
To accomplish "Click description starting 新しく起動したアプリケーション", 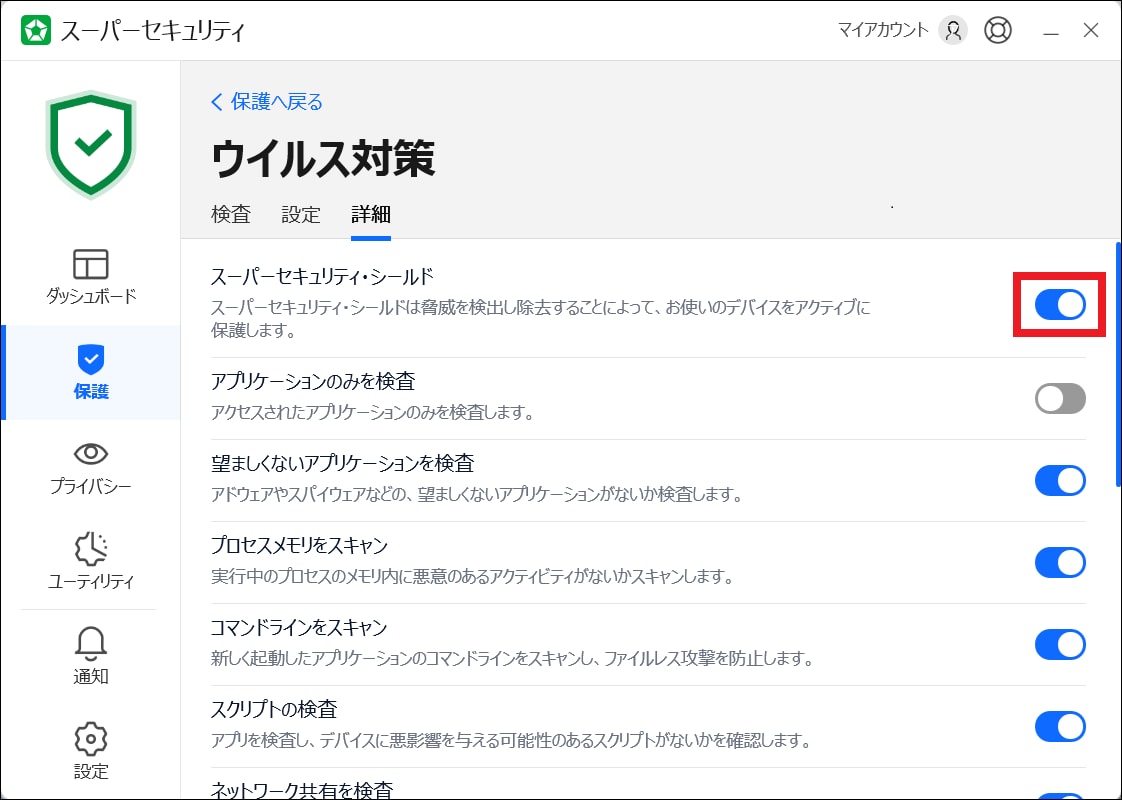I will click(x=512, y=658).
